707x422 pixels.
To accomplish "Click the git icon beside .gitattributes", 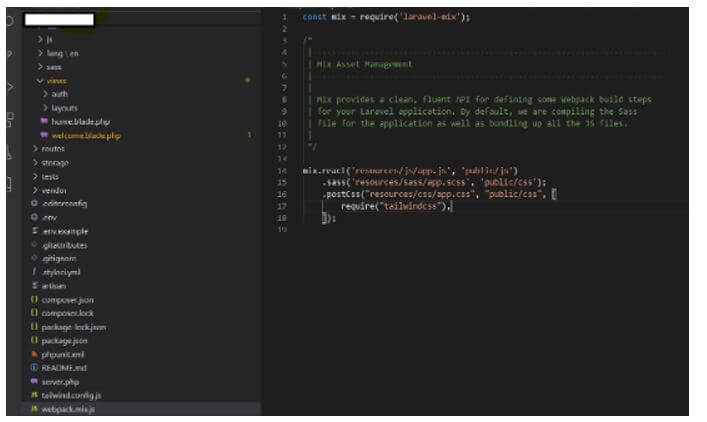I will (34, 245).
